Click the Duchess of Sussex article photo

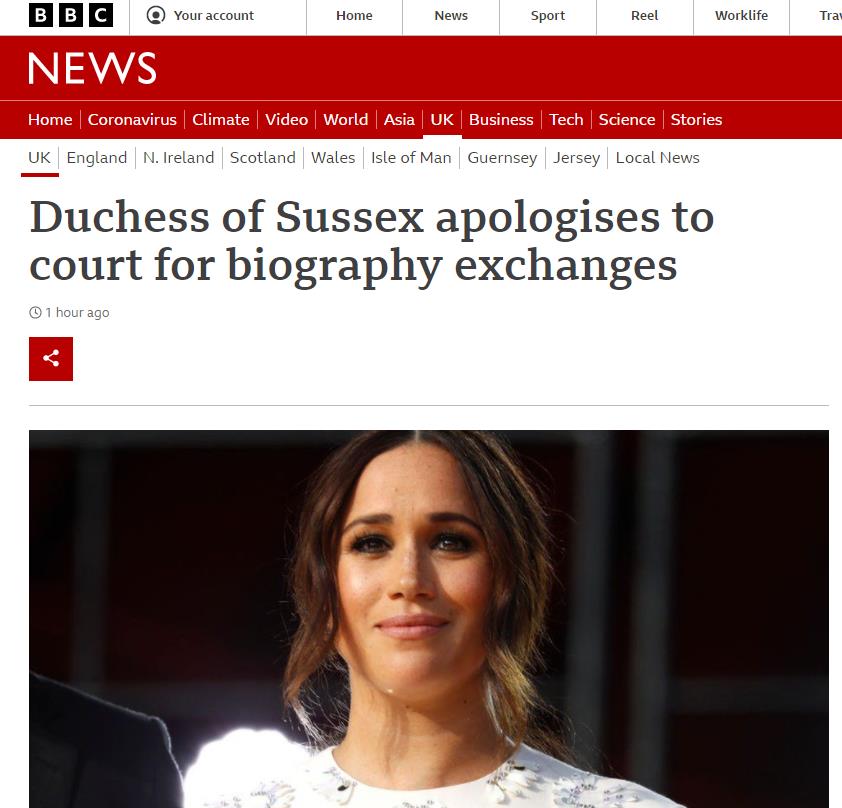coord(429,618)
